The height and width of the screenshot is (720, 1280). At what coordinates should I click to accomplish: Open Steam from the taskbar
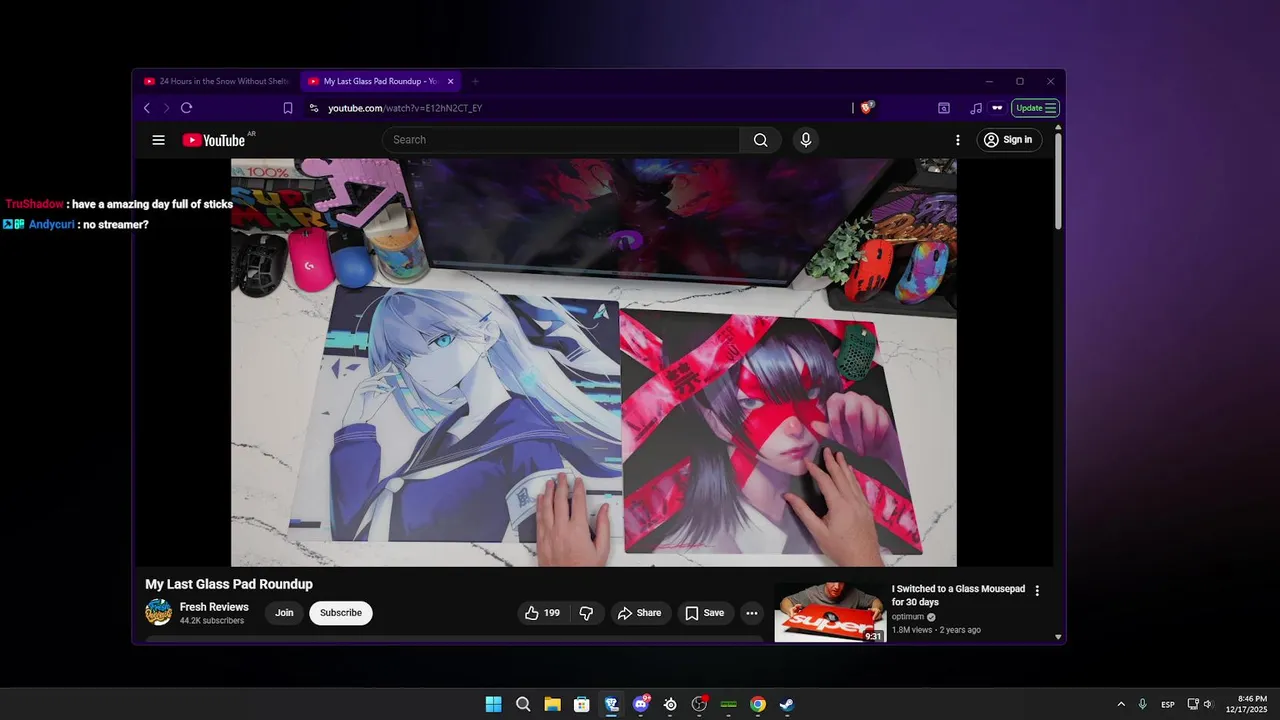[787, 704]
